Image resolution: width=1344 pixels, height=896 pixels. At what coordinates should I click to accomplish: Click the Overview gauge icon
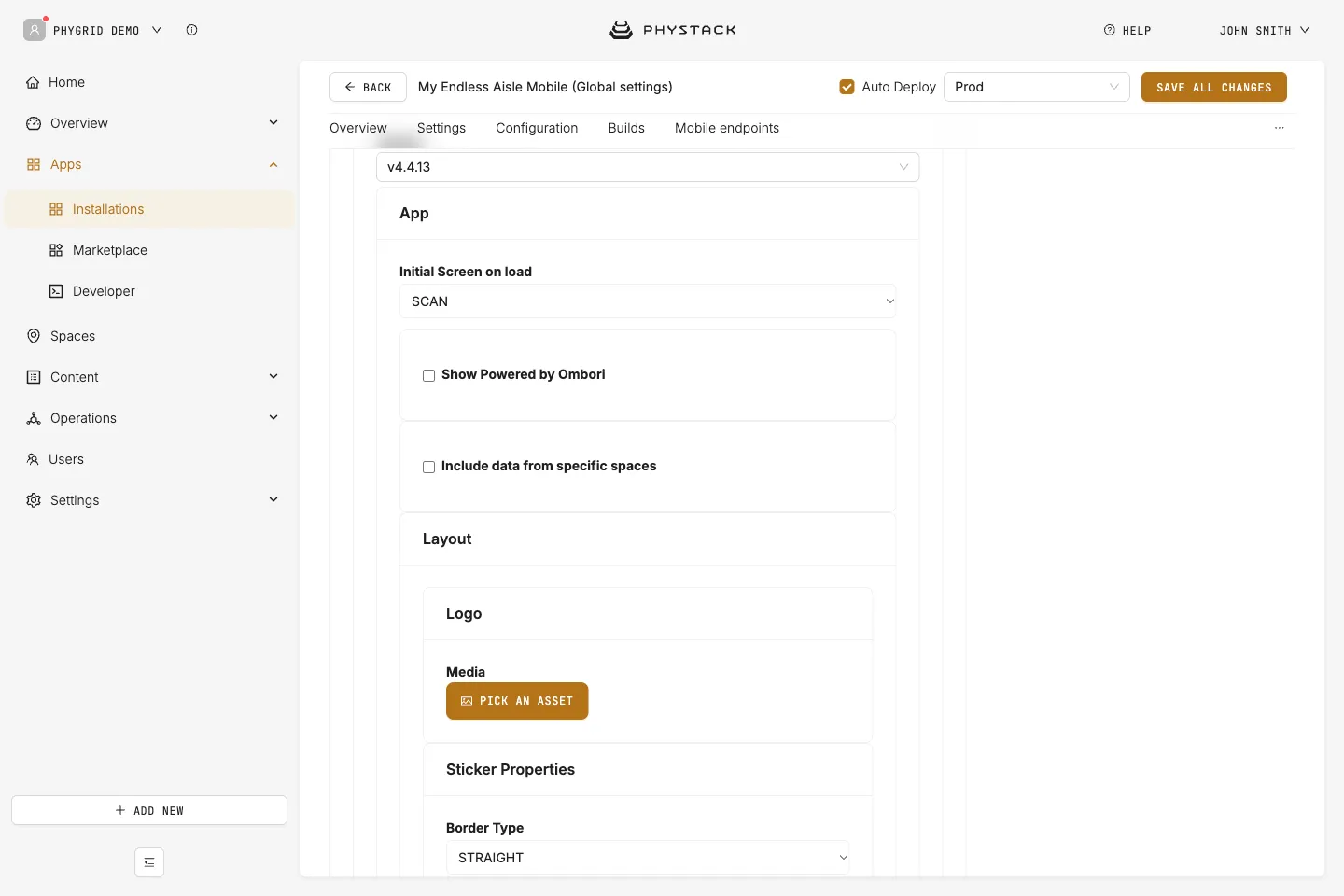tap(34, 123)
